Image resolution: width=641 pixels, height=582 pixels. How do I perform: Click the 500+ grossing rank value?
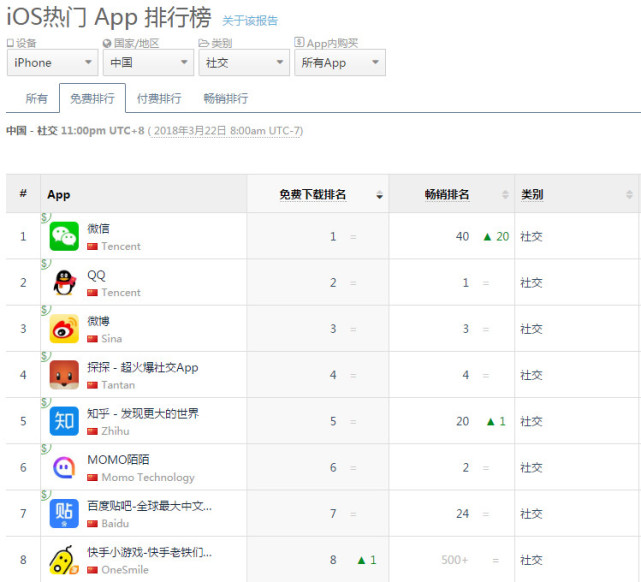tap(455, 560)
